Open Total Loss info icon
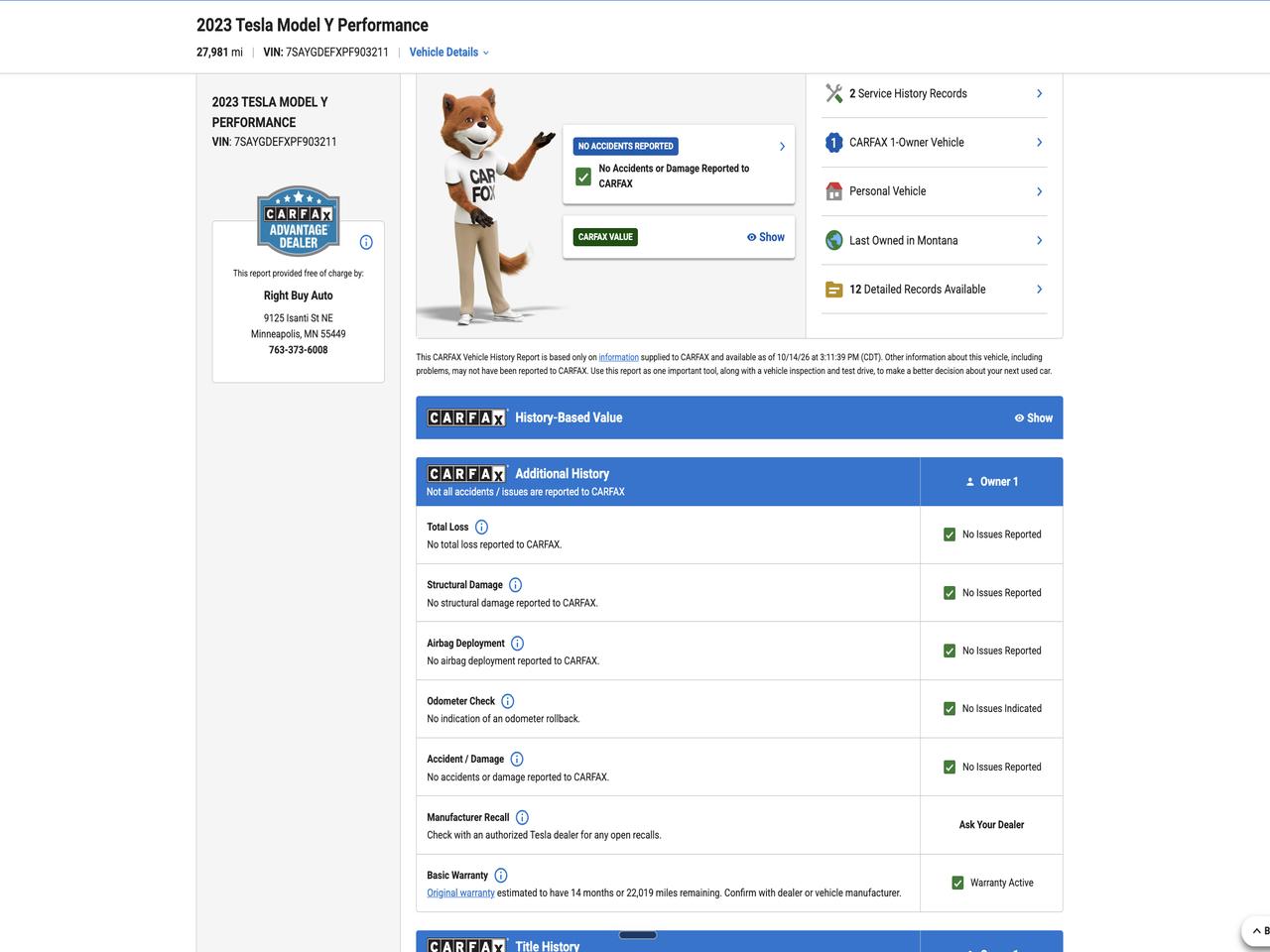The height and width of the screenshot is (952, 1270). coord(481,528)
